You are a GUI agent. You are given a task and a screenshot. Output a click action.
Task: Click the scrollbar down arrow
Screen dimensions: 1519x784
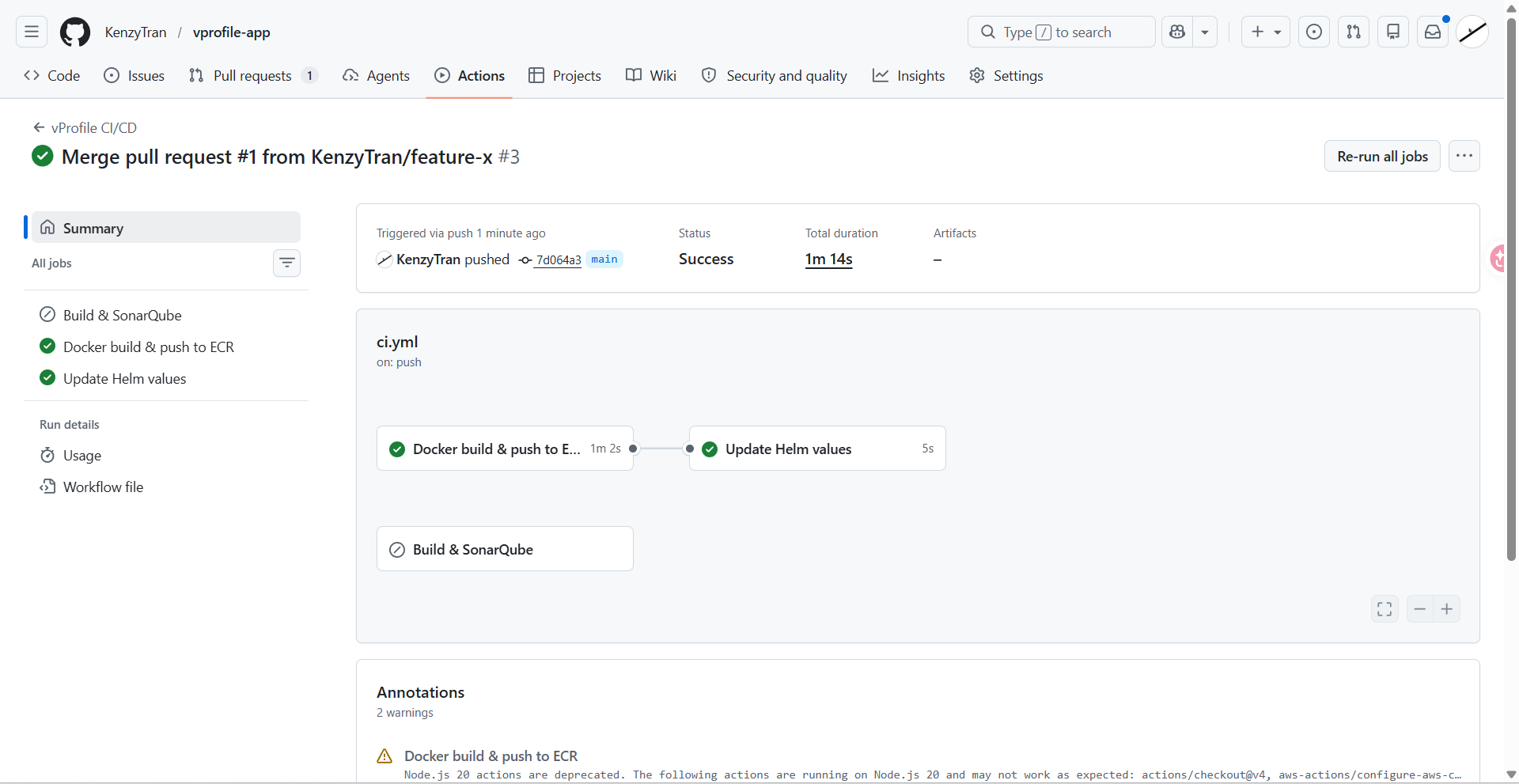coord(1511,775)
